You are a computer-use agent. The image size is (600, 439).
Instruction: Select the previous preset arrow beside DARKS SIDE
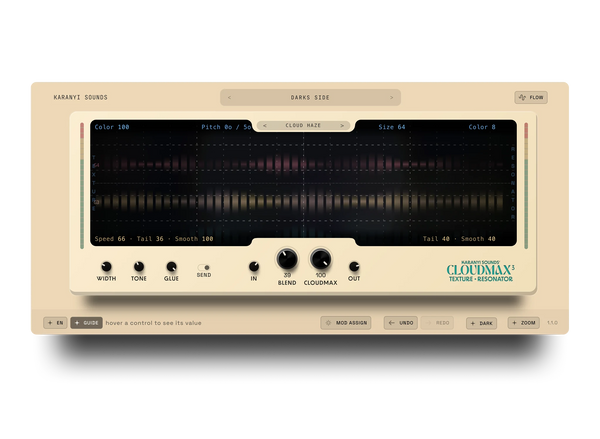pyautogui.click(x=229, y=98)
